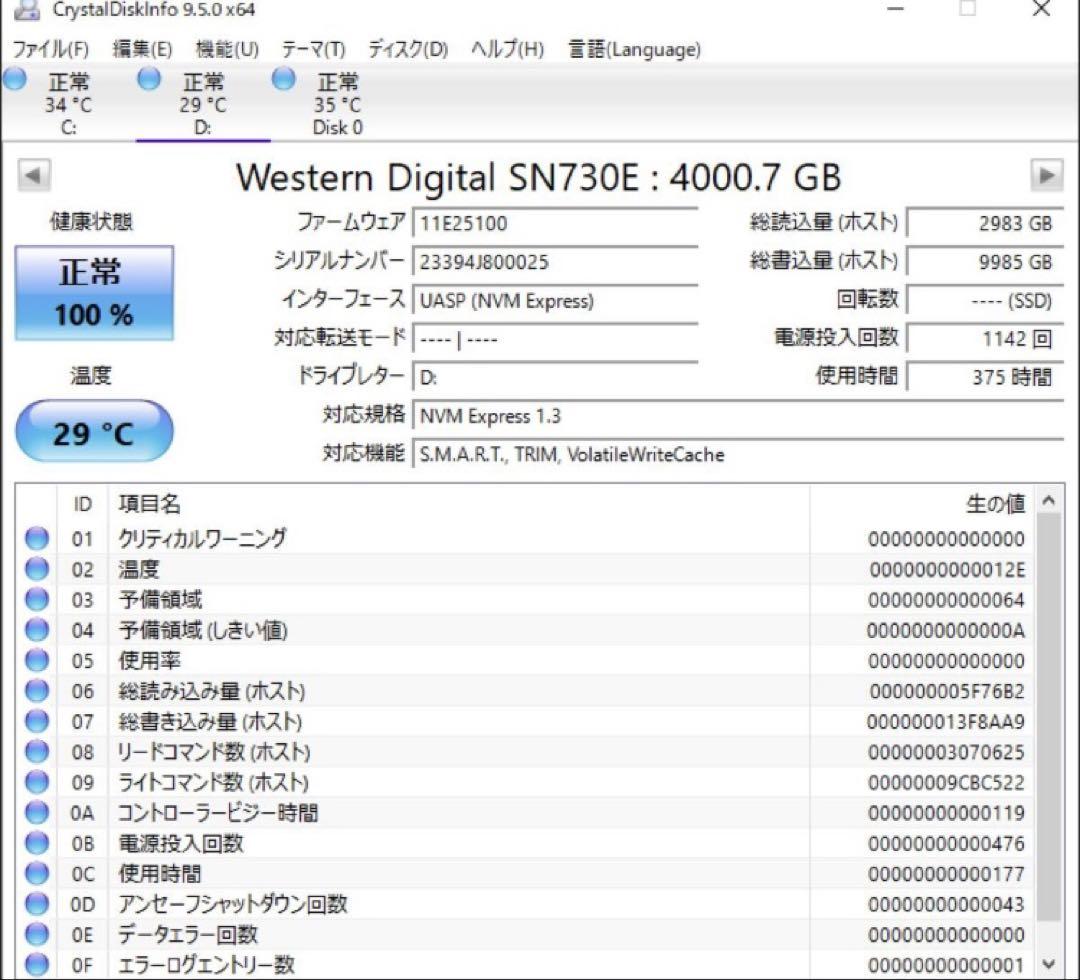Click status icon for 総読み込み量 (ホスト) row
The height and width of the screenshot is (980, 1080).
(37, 691)
